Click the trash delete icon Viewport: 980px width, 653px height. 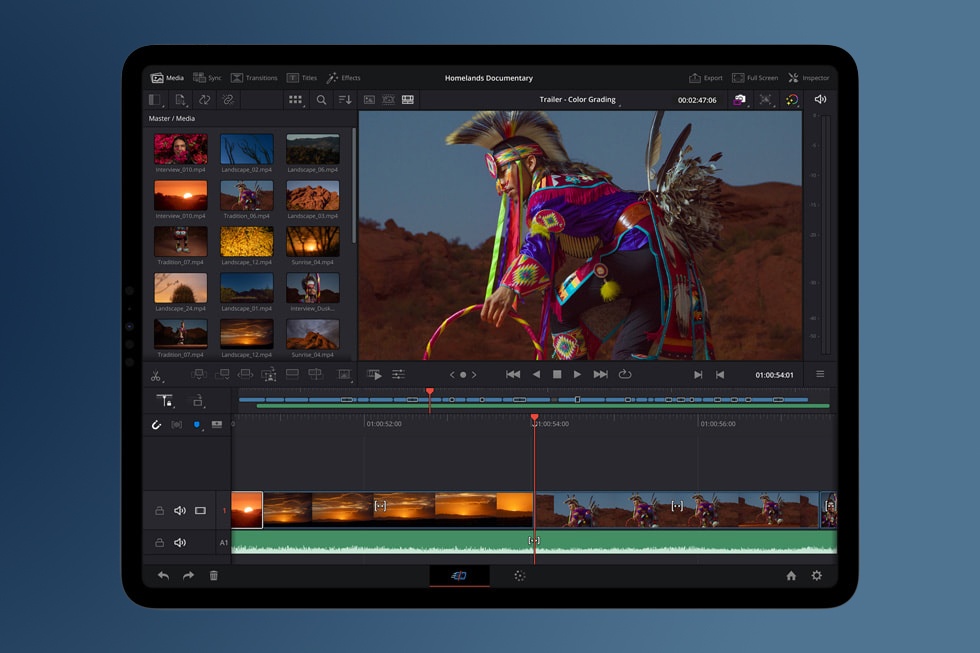pos(213,576)
